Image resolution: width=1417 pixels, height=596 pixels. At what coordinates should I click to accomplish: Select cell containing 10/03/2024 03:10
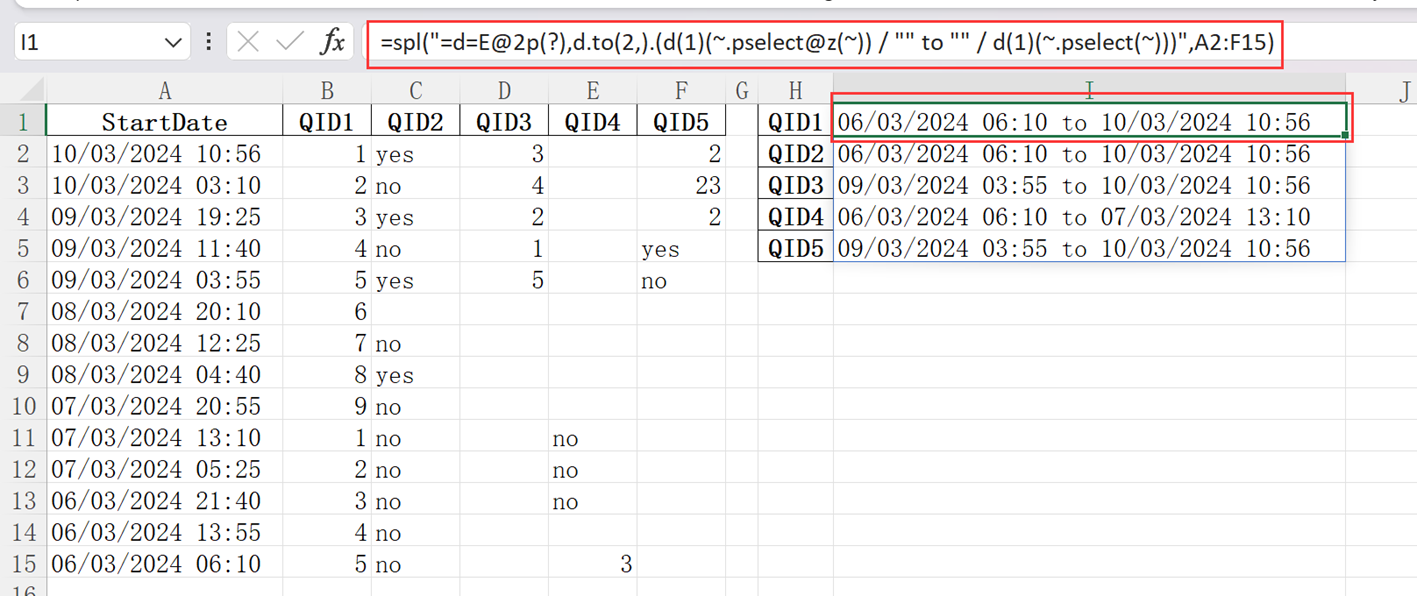165,186
